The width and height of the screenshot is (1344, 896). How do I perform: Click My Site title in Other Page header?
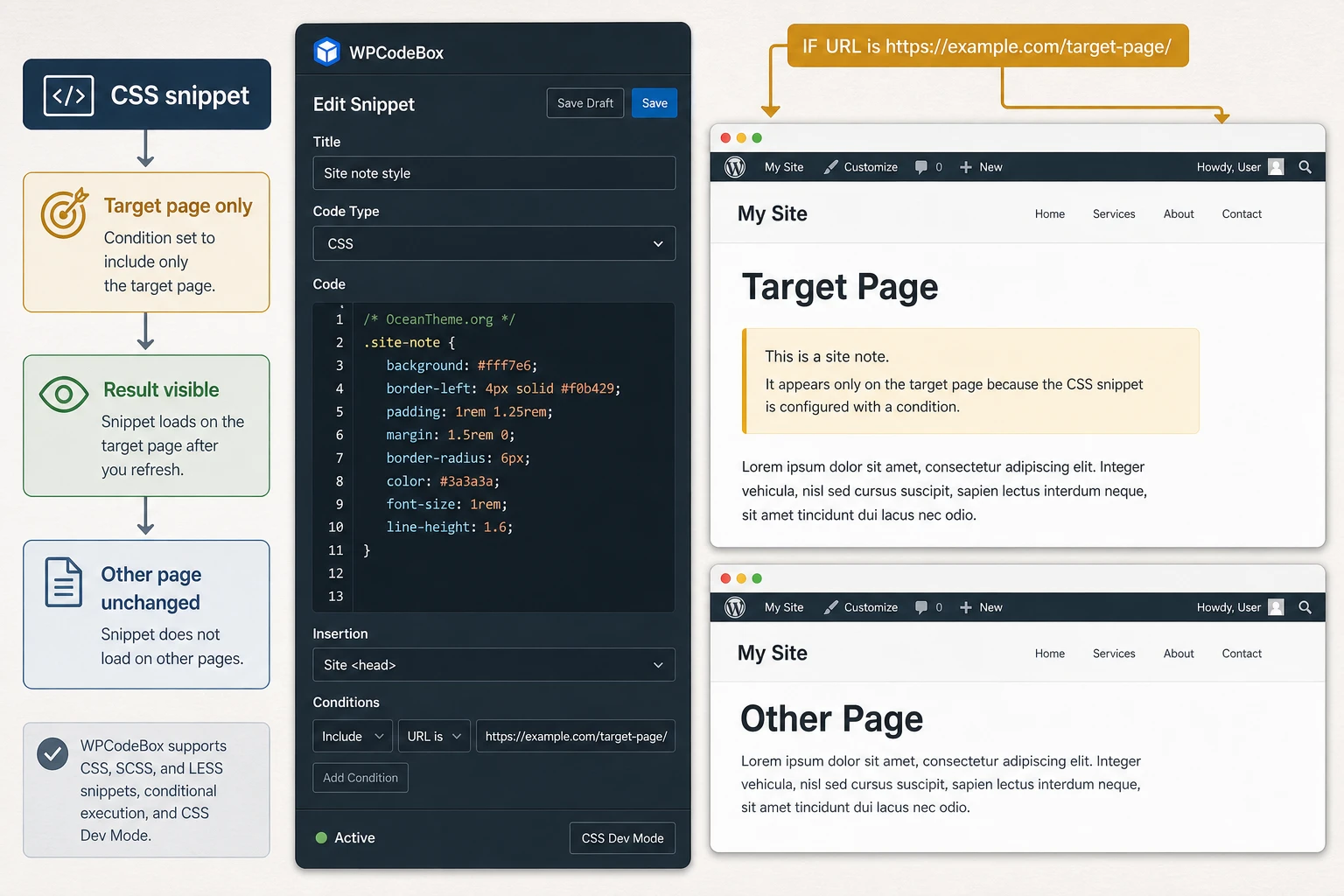point(773,654)
